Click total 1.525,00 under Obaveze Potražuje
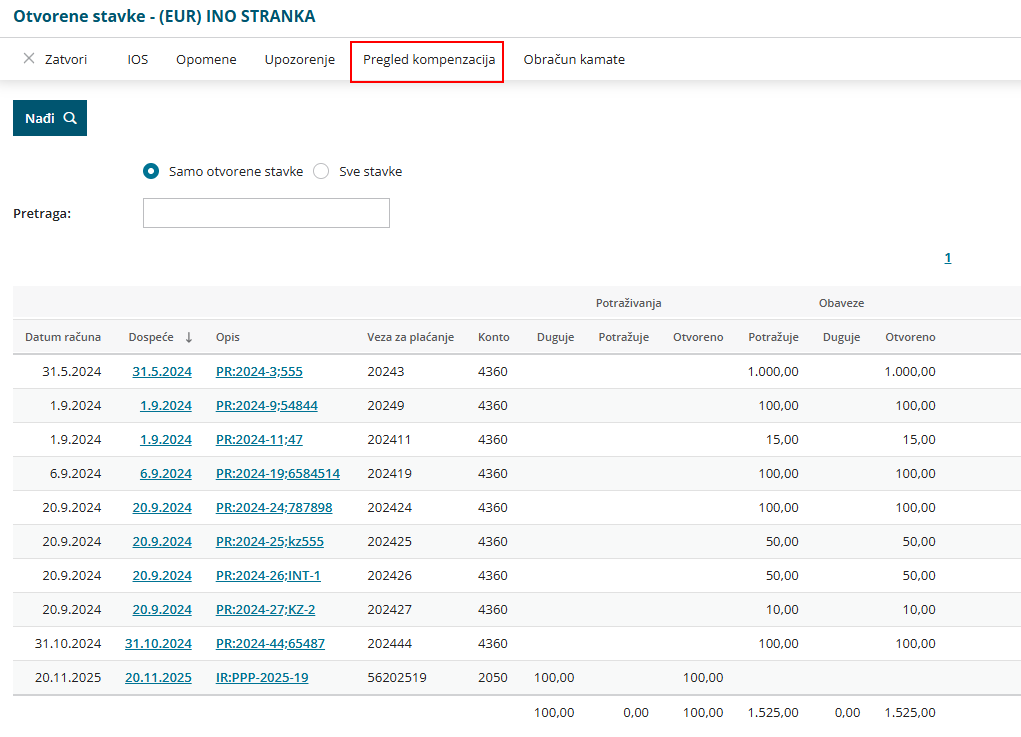The image size is (1021, 737). (773, 712)
